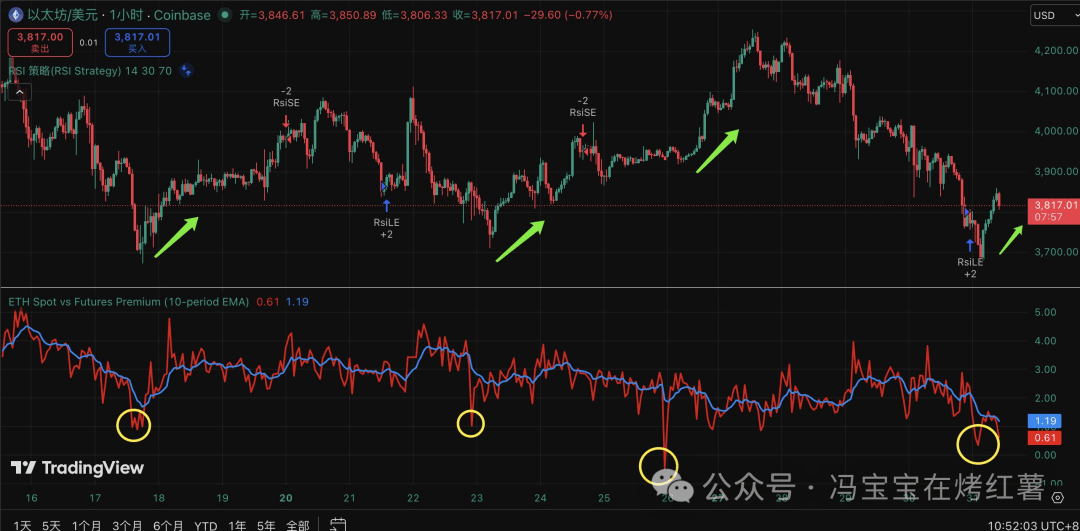Click blue 1.19 EMA value label
Viewport: 1080px width, 531px height.
pyautogui.click(x=1043, y=420)
